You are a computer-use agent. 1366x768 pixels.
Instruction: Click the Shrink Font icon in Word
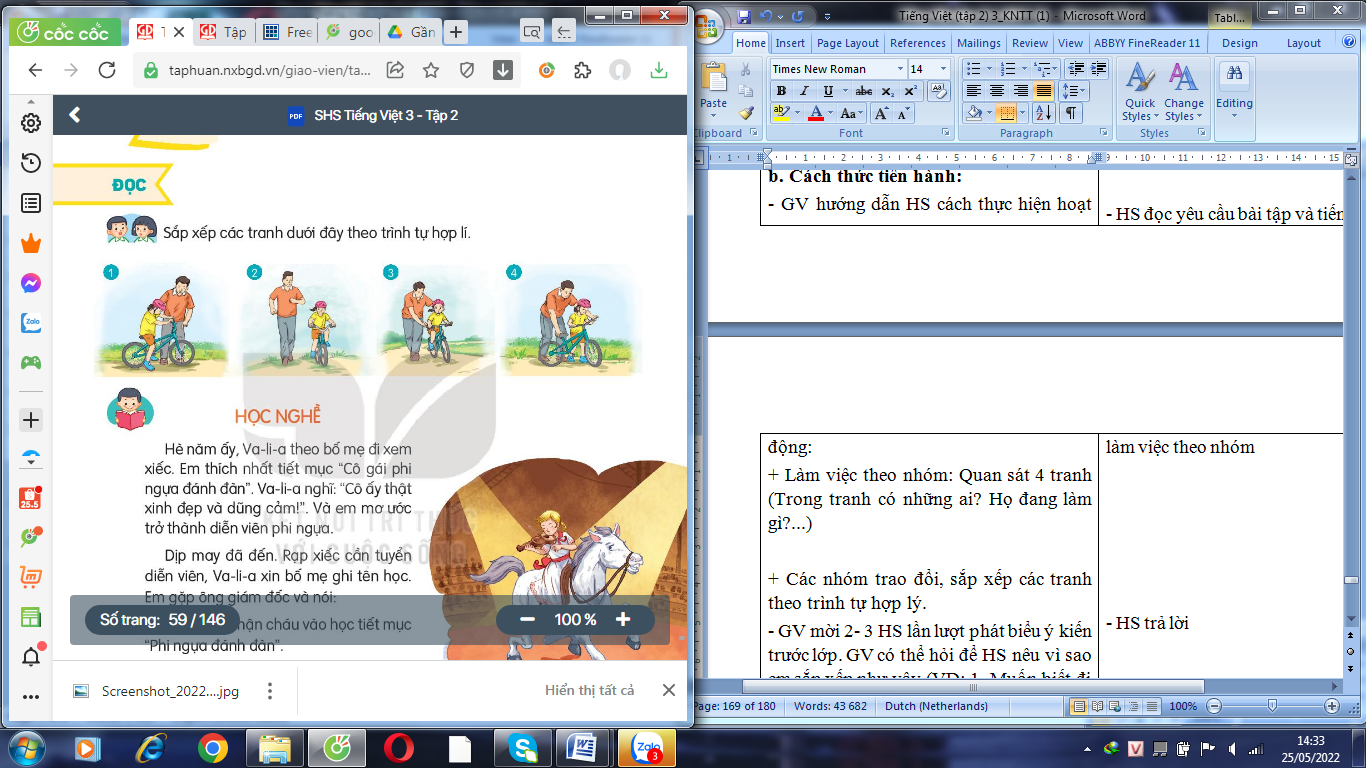(903, 113)
